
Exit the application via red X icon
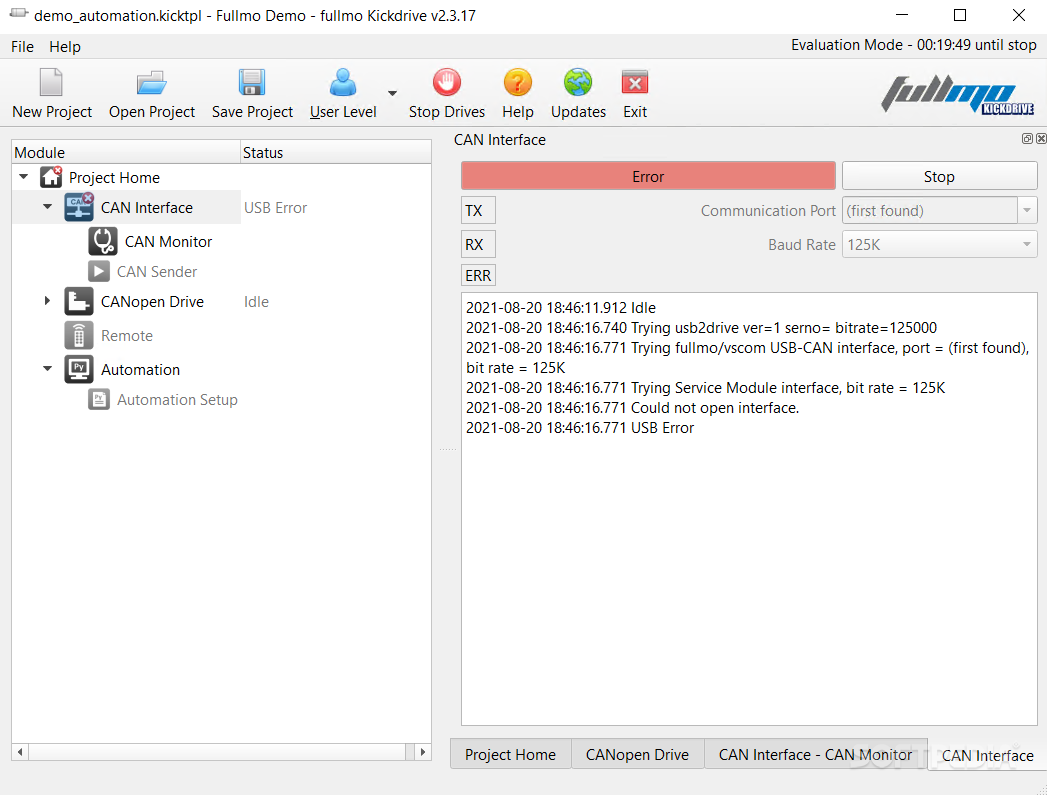tap(634, 83)
